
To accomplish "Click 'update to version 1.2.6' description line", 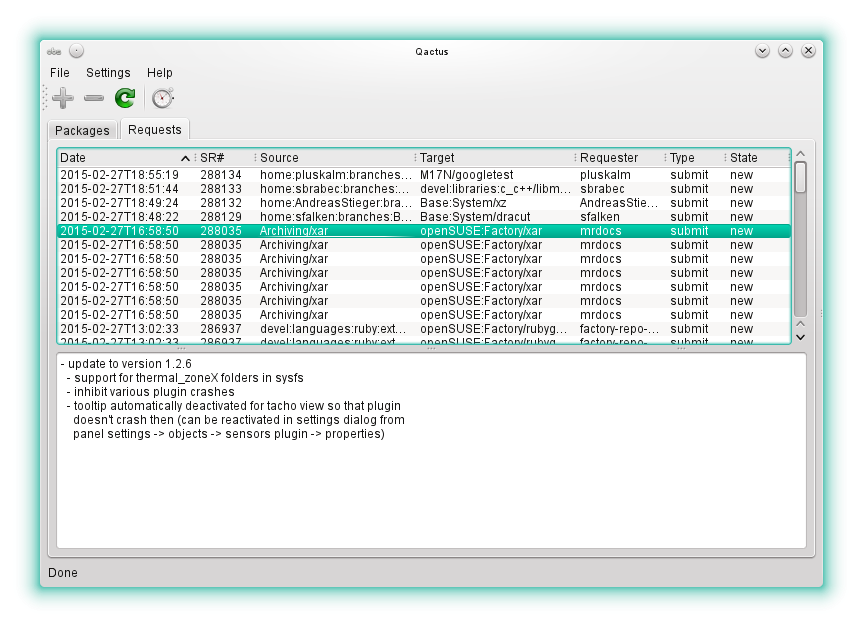I will (x=126, y=364).
